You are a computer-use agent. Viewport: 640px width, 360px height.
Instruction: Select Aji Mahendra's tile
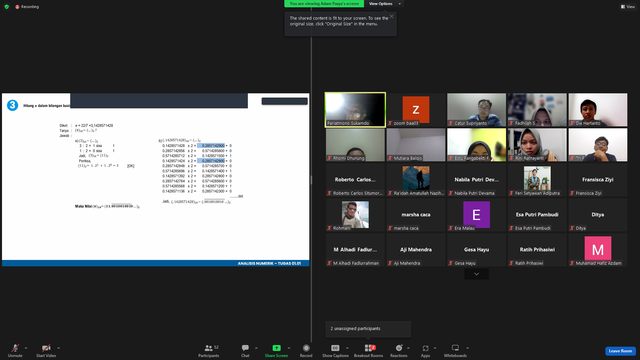coord(416,250)
